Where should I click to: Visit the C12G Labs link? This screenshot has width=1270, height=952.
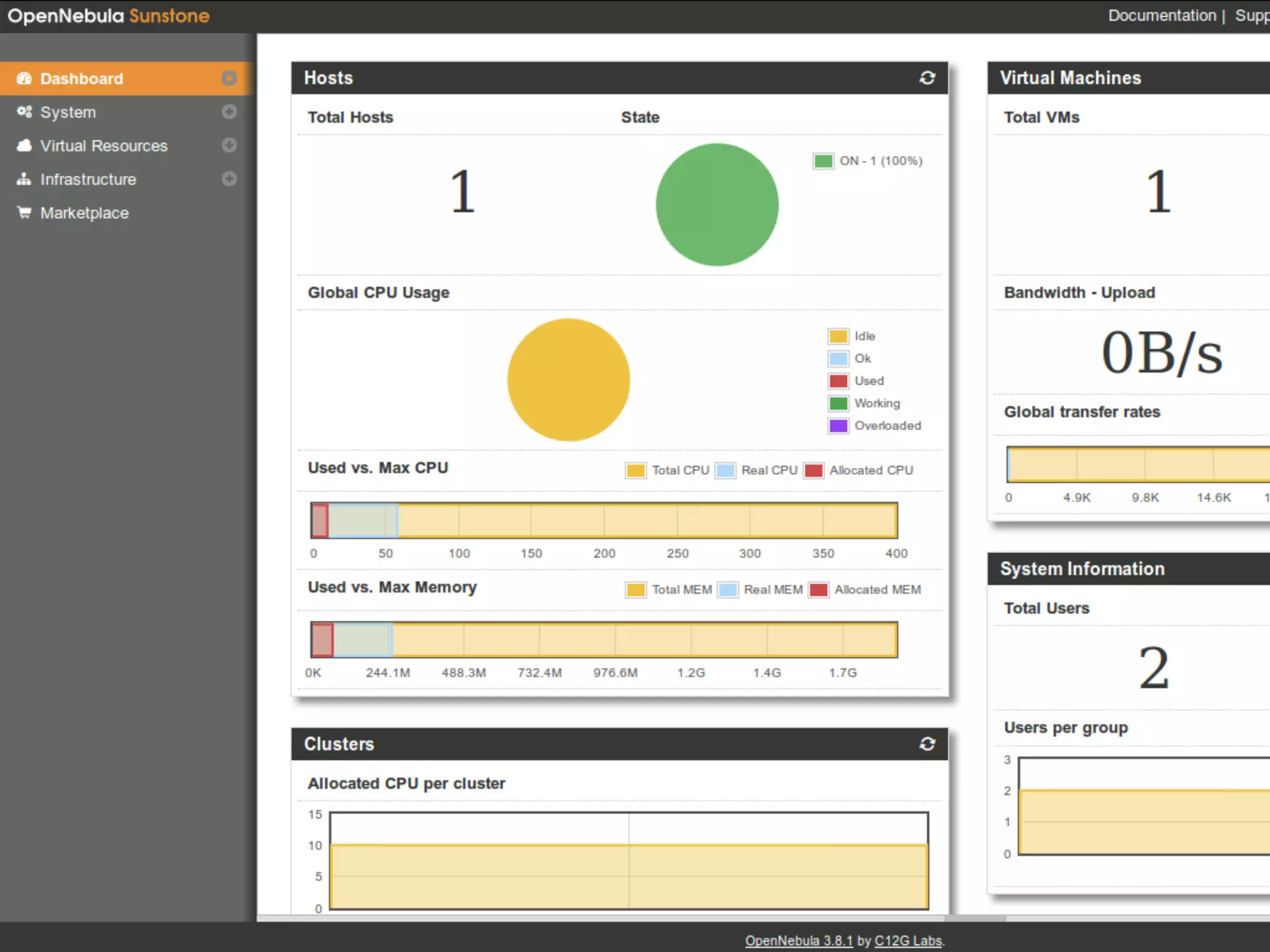[x=908, y=940]
